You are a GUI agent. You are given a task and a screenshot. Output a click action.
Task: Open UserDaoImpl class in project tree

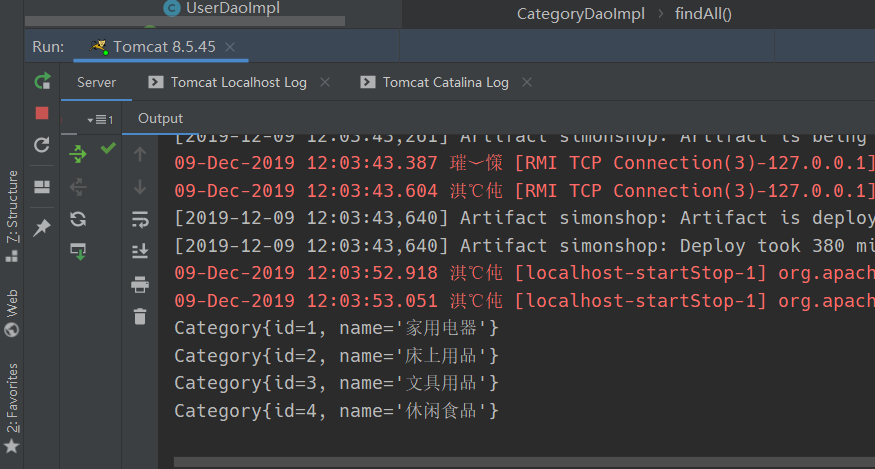233,8
